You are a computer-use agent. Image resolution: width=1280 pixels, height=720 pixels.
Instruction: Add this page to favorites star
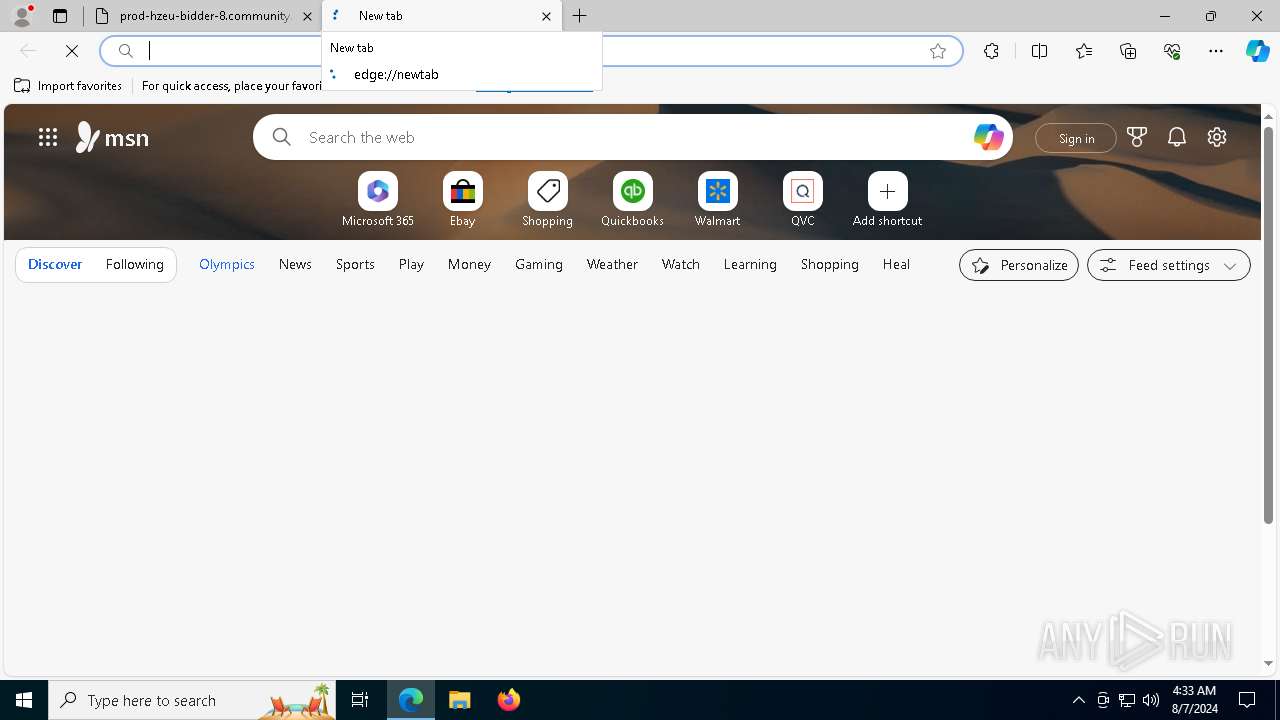[938, 51]
